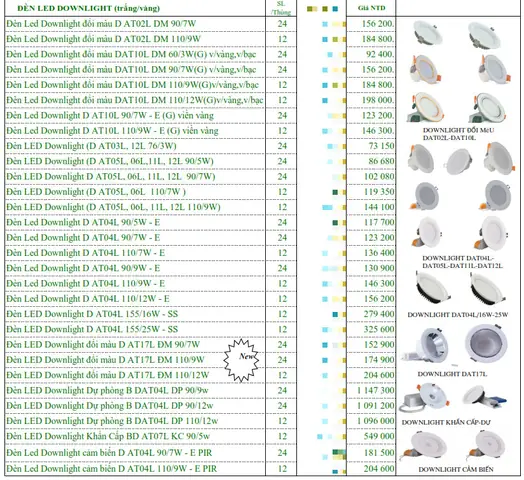Image resolution: width=524 pixels, height=480 pixels.
Task: Select row '(D AT05L, 06L, 11L, 12L 110/9W)'
Action: tap(113, 207)
